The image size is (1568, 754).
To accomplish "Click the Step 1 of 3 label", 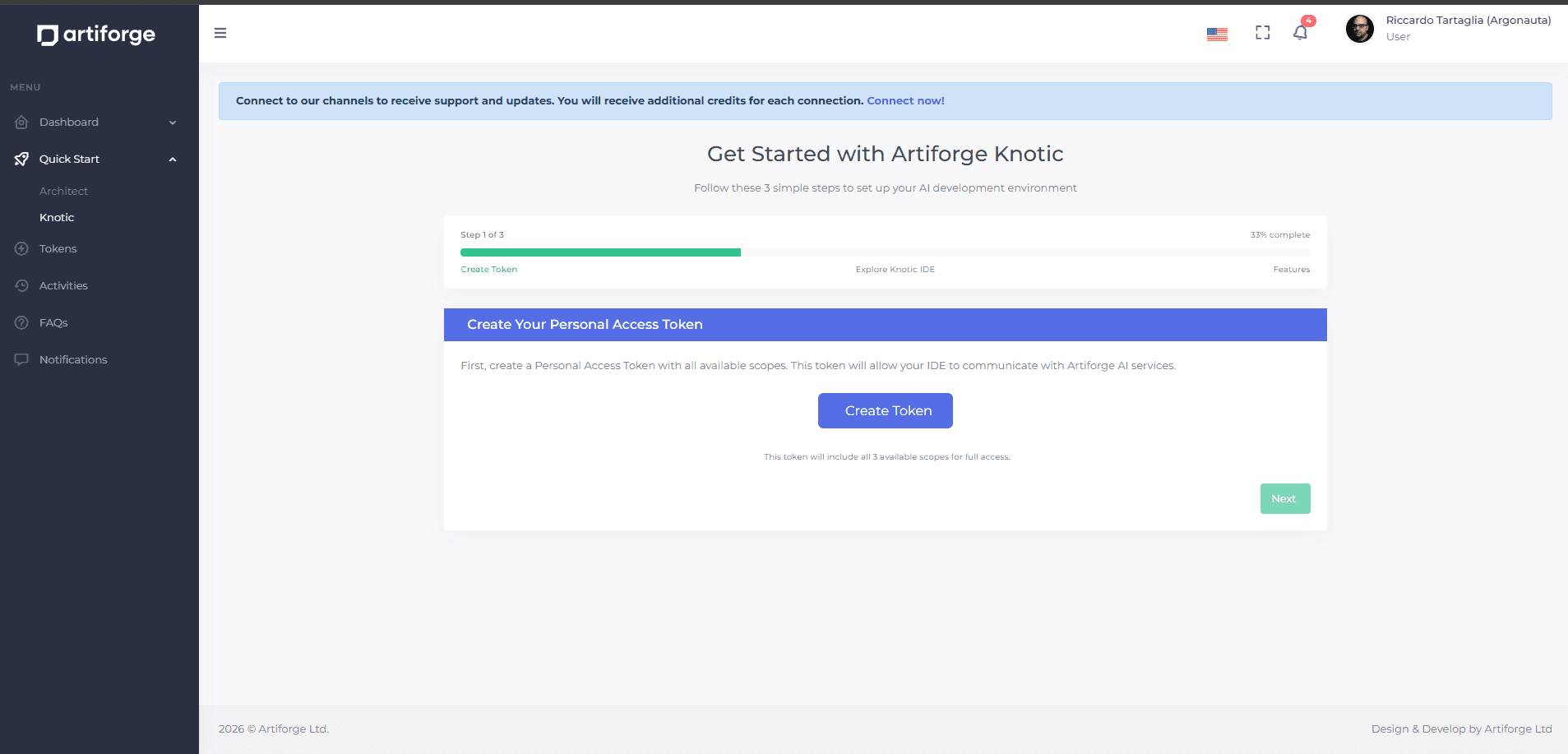I will coord(483,235).
